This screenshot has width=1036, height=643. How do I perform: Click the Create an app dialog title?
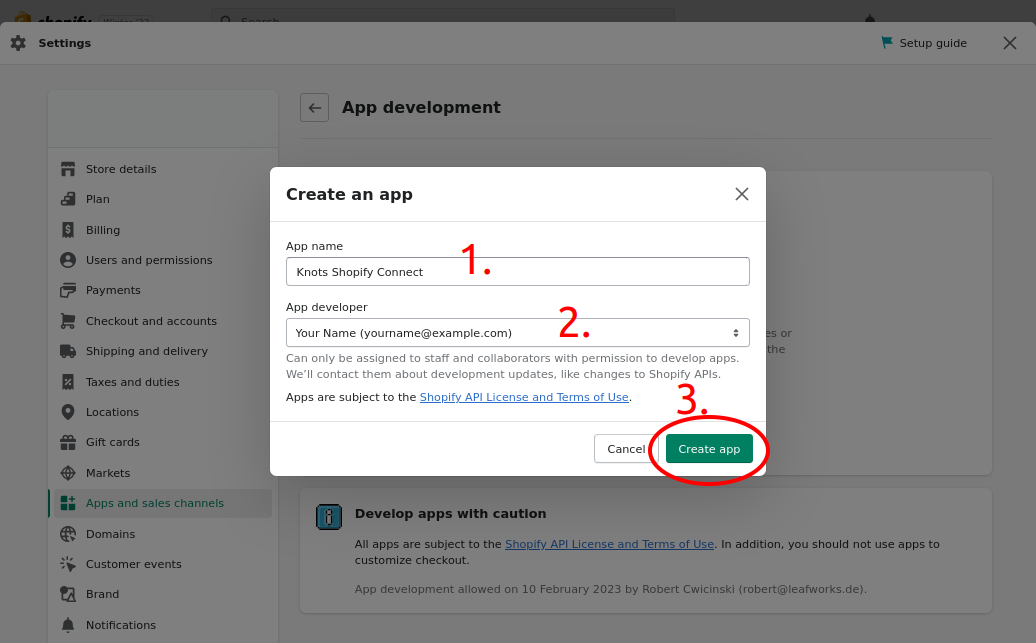349,194
